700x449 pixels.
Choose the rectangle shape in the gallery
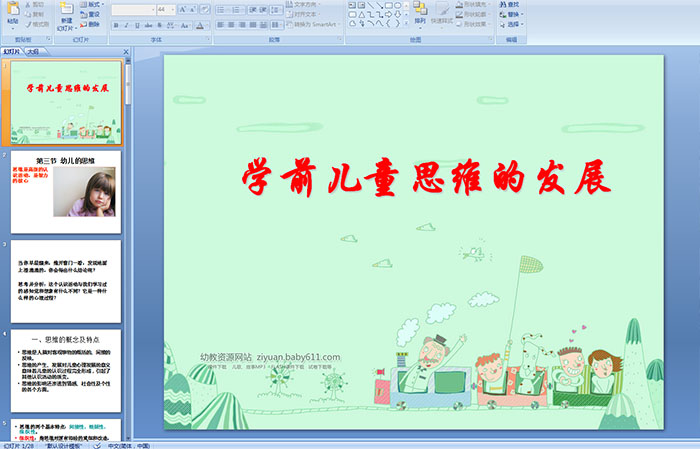pyautogui.click(x=388, y=5)
